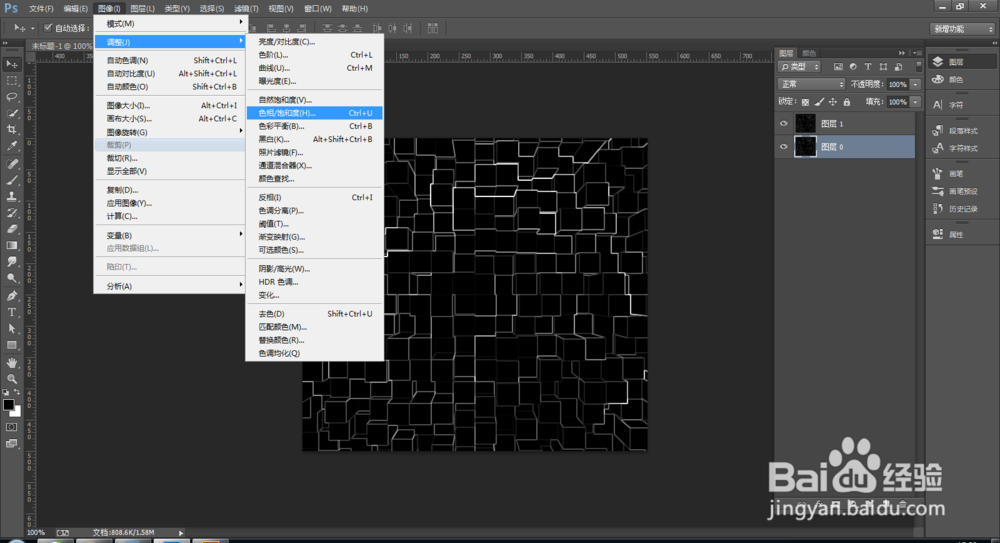
Task: Toggle type layer filter in Layers panel
Action: 868,67
